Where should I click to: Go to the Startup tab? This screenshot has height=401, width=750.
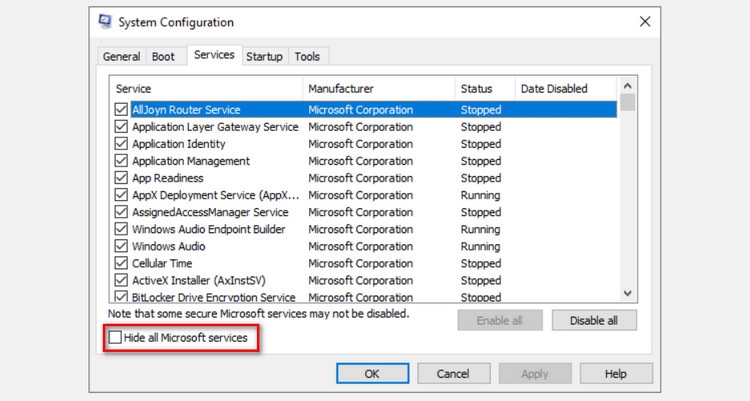(x=265, y=56)
